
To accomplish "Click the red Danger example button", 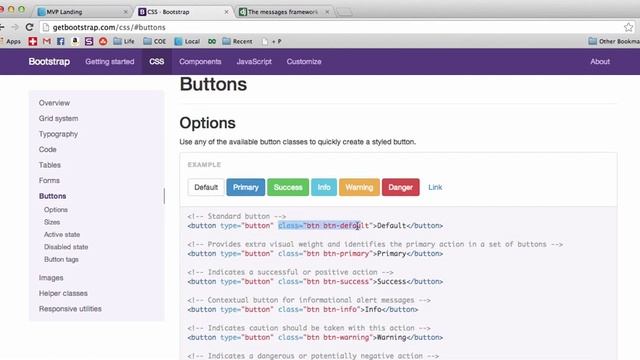I will [401, 187].
